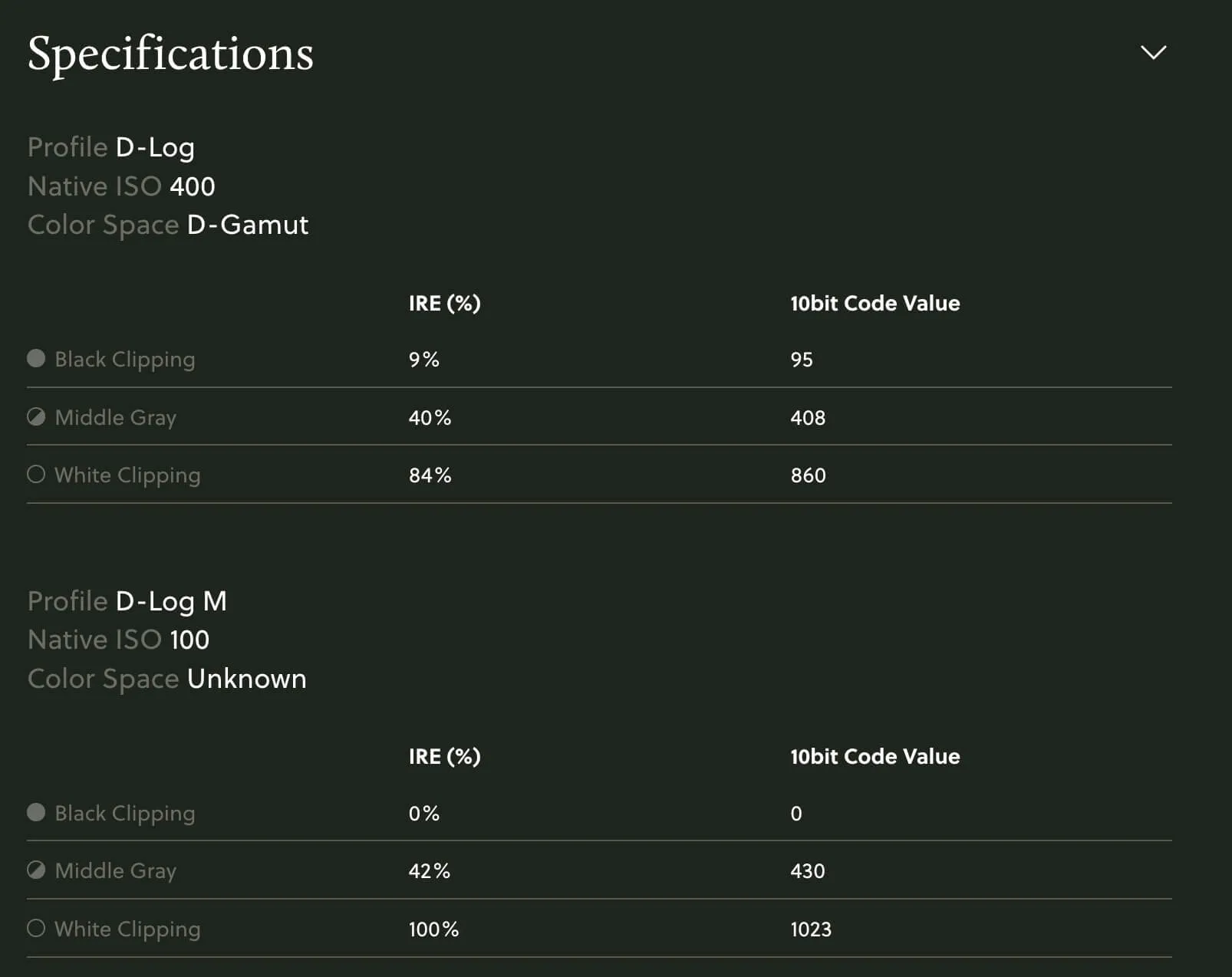Click the 860 code value for White Clipping
Image resolution: width=1232 pixels, height=977 pixels.
coord(808,475)
